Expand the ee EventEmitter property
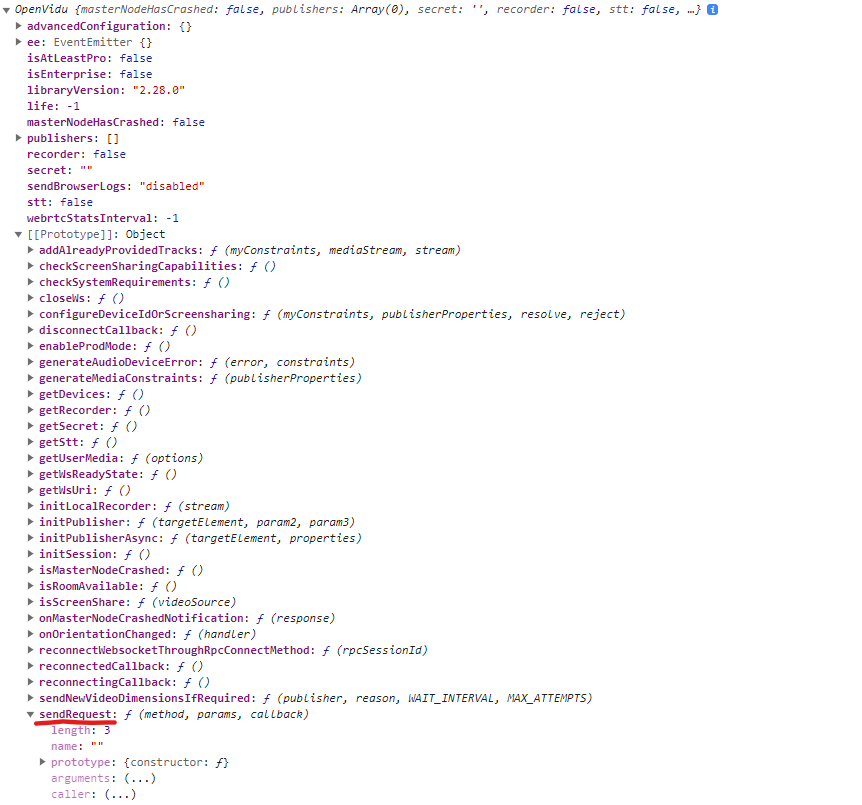This screenshot has height=805, width=862. [18, 42]
